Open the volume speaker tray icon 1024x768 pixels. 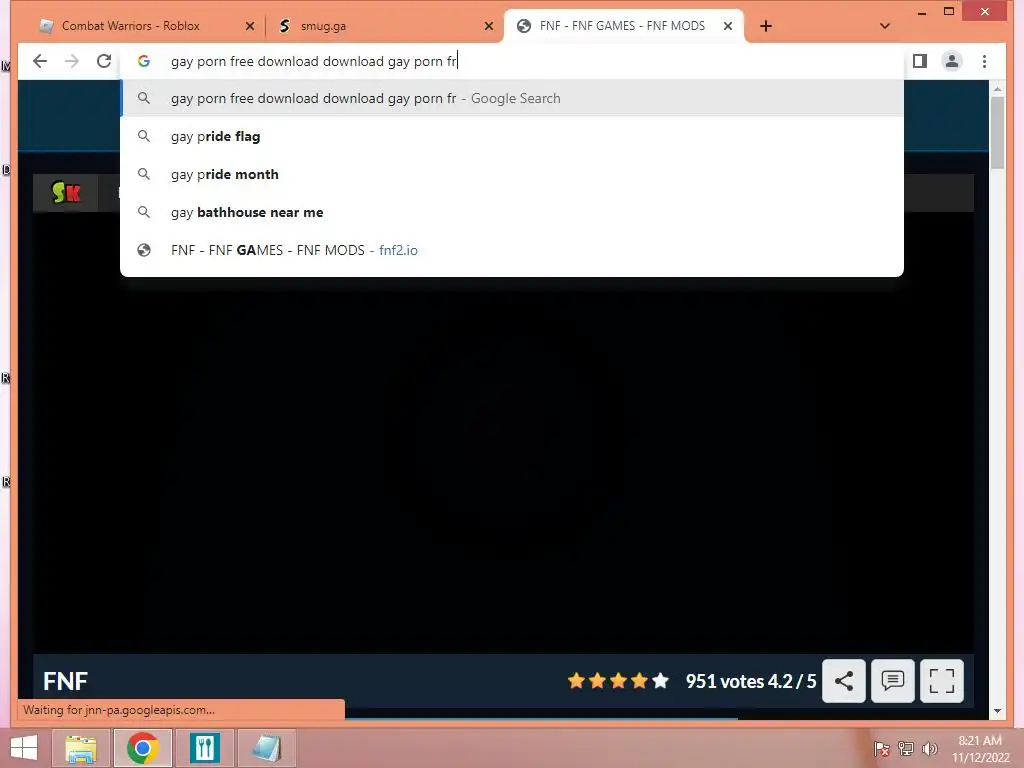coord(930,748)
